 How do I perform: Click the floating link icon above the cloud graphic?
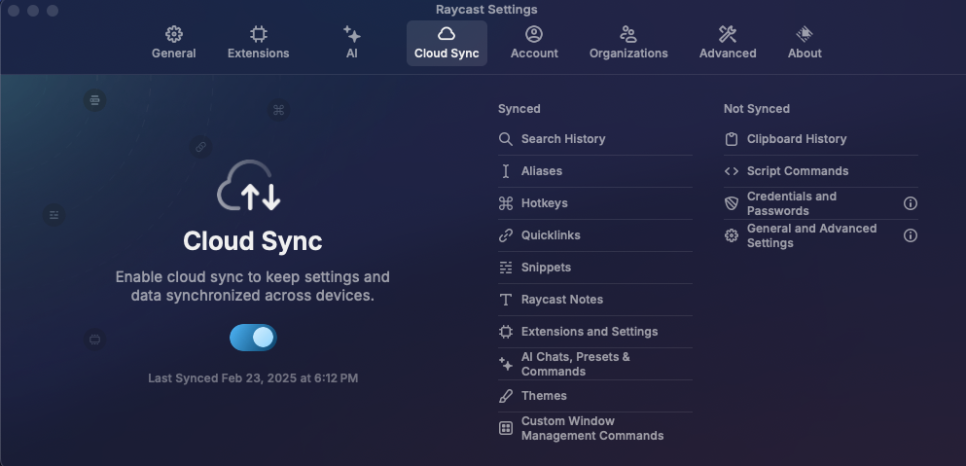[200, 147]
